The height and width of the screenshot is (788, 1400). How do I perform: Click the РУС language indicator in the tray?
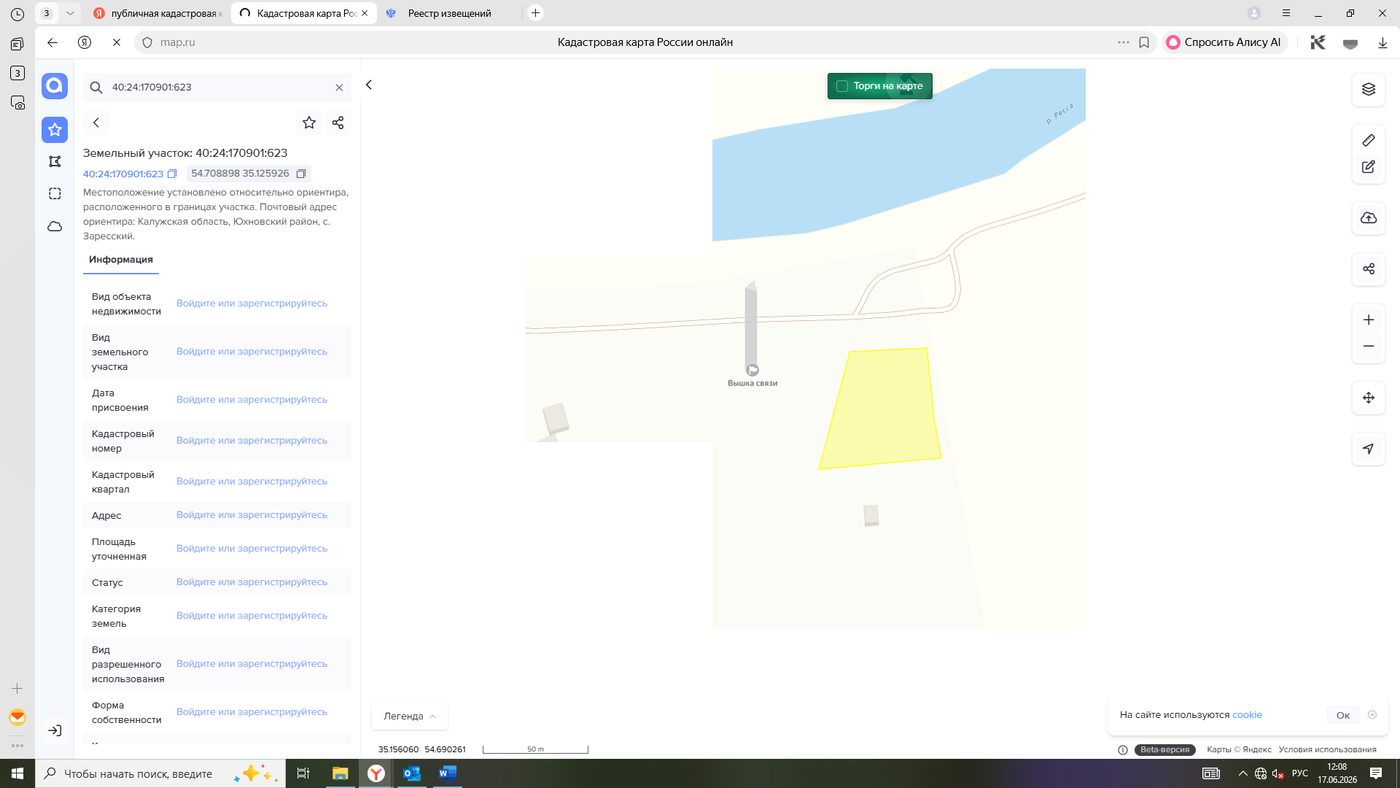pyautogui.click(x=1300, y=773)
